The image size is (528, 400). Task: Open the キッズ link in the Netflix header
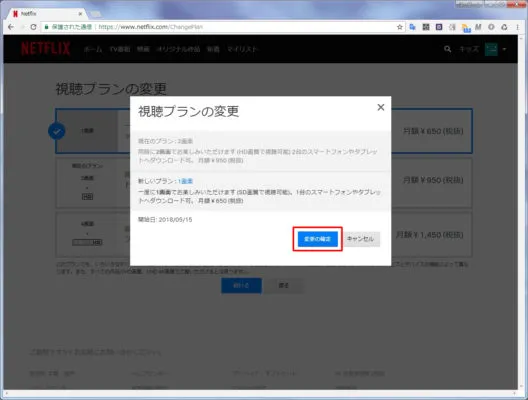click(x=469, y=49)
